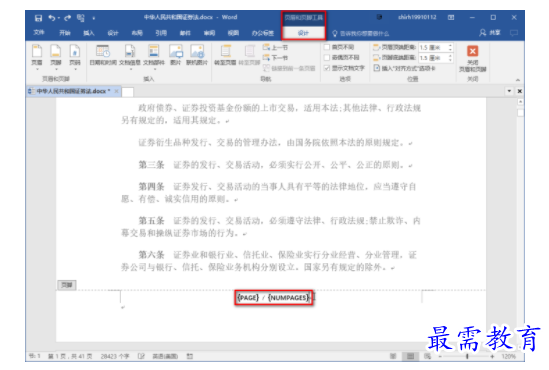Decrease 页脚底端距离 with its down arrow
549x370 pixels.
(450, 60)
